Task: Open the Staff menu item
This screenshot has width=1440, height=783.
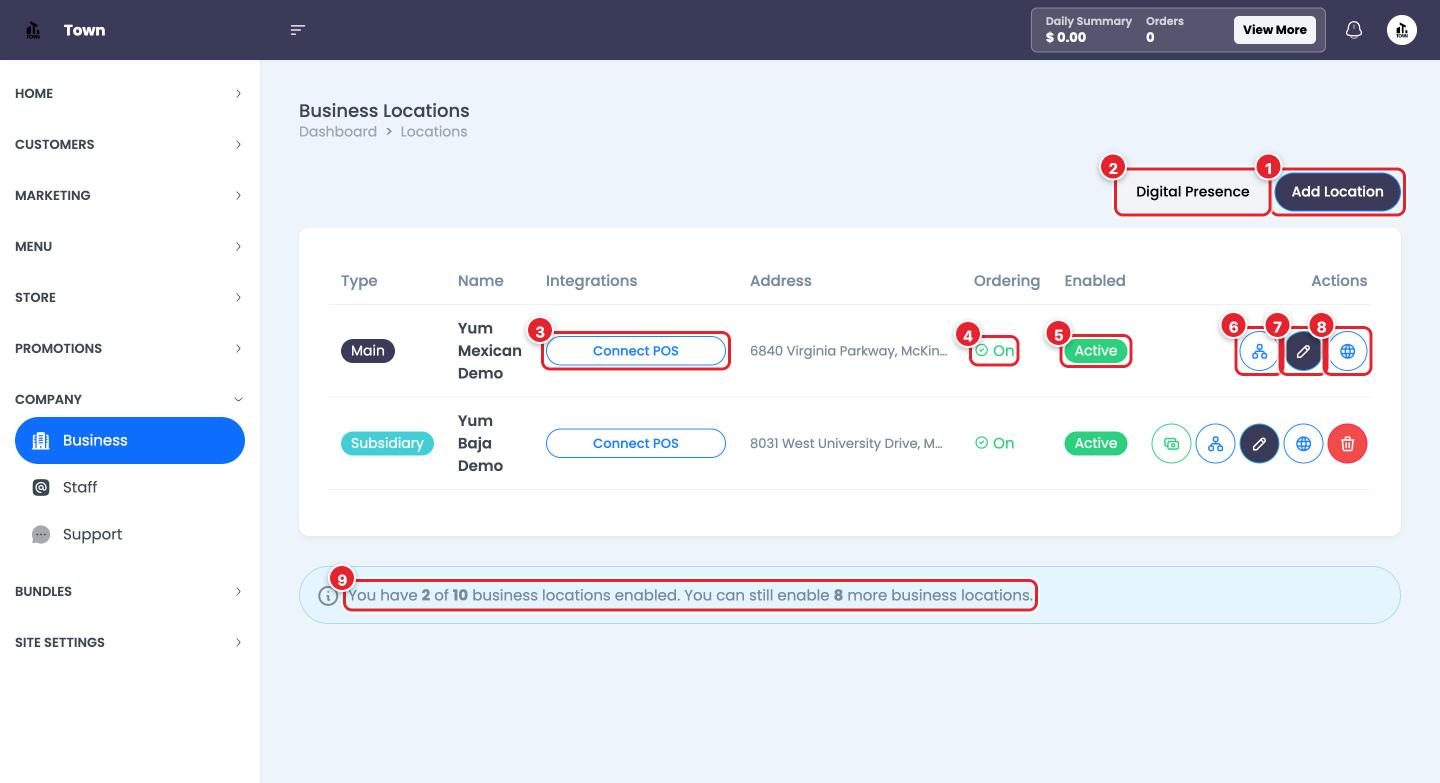Action: [130, 487]
